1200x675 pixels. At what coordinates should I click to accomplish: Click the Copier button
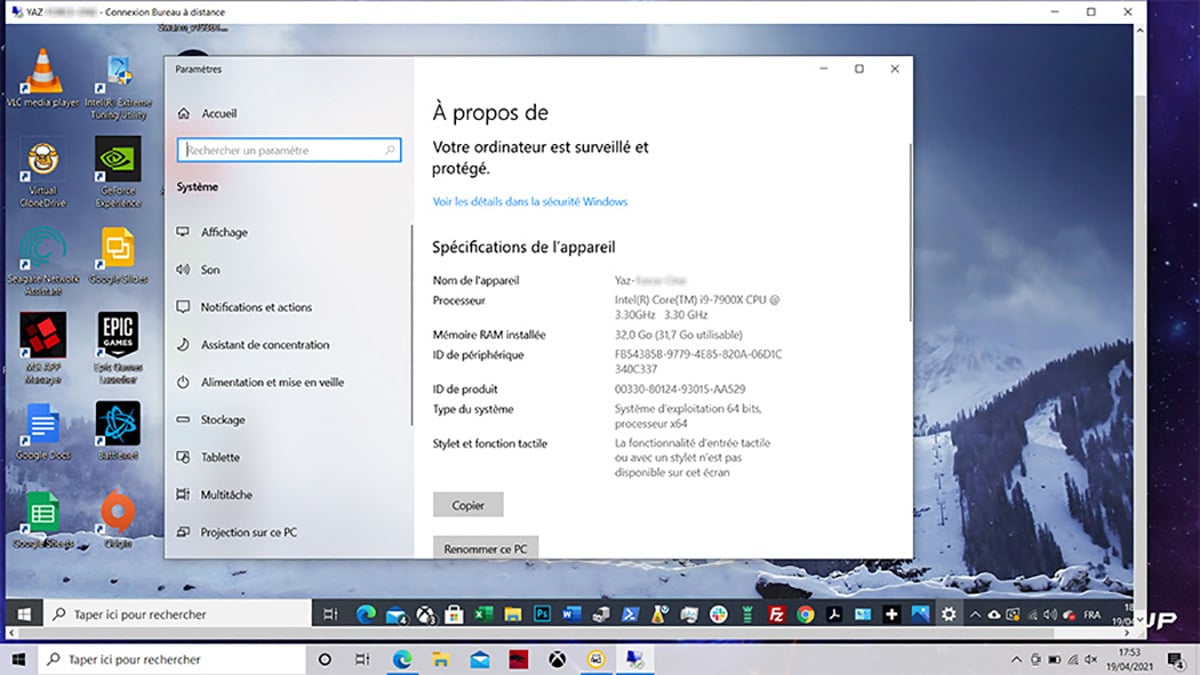(468, 505)
